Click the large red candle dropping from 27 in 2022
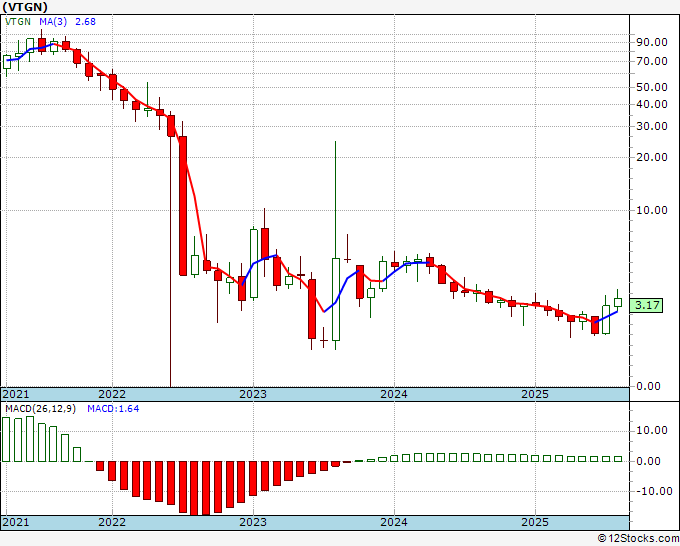 (183, 206)
